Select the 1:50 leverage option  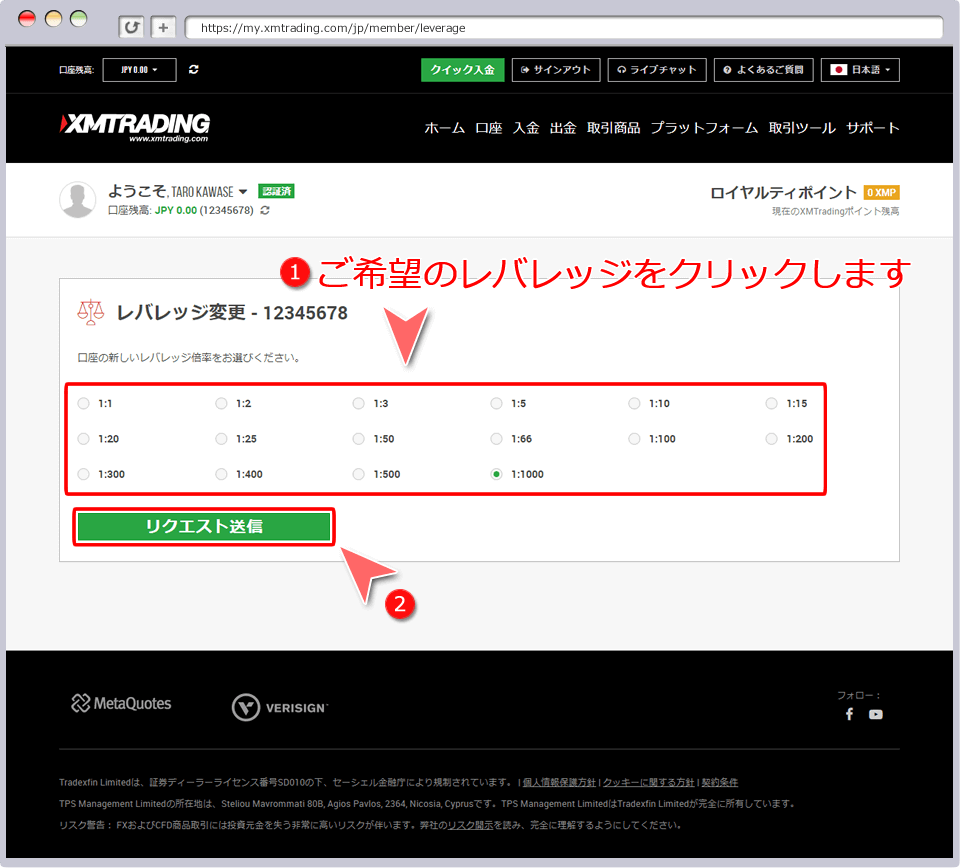[359, 439]
